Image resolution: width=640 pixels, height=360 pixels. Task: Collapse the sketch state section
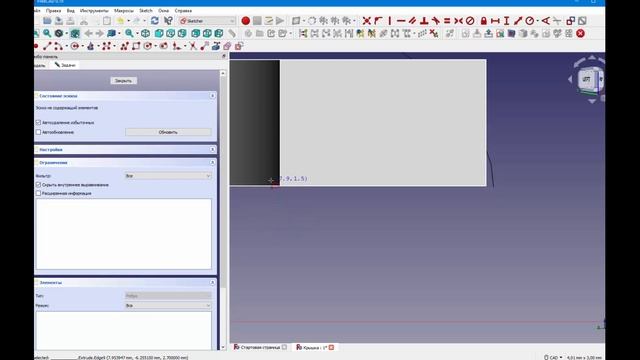[x=212, y=96]
